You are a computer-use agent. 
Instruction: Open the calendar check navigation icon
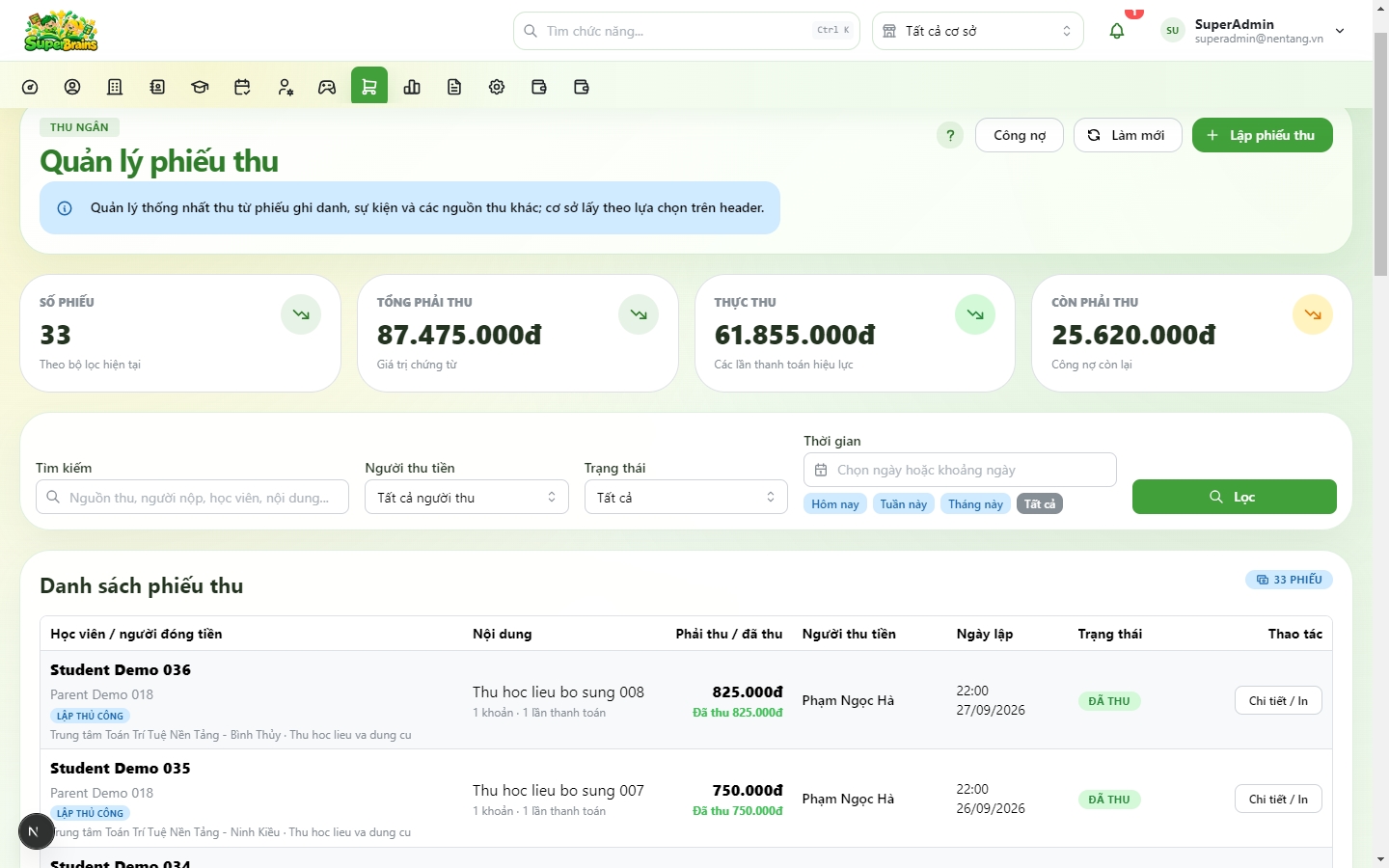242,87
